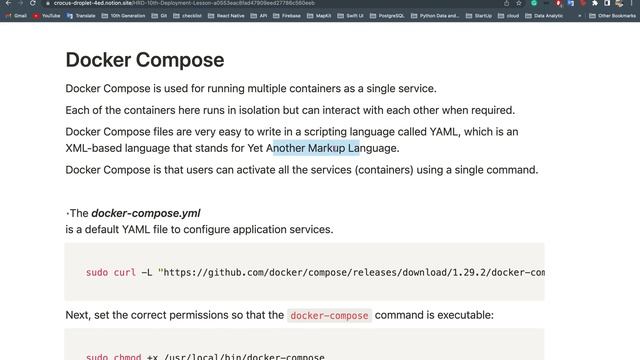Viewport: 640px width, 360px height.
Task: Expand the Firebase bookmark folder
Action: 287,16
